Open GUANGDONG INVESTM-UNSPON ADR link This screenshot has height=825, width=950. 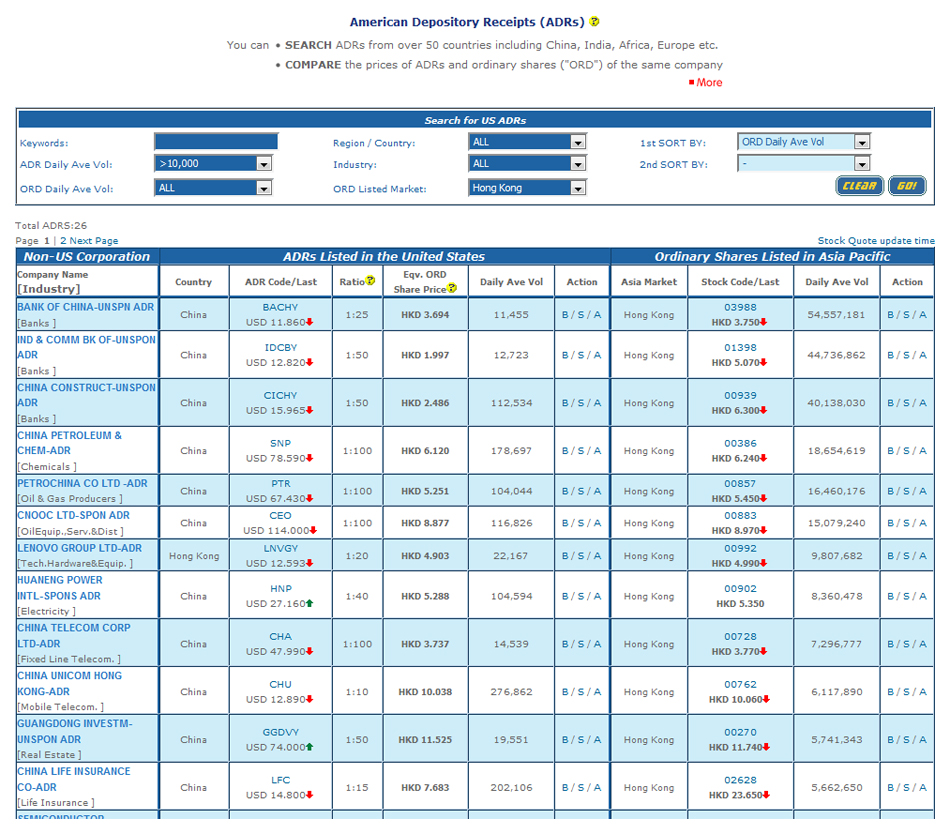(75, 731)
